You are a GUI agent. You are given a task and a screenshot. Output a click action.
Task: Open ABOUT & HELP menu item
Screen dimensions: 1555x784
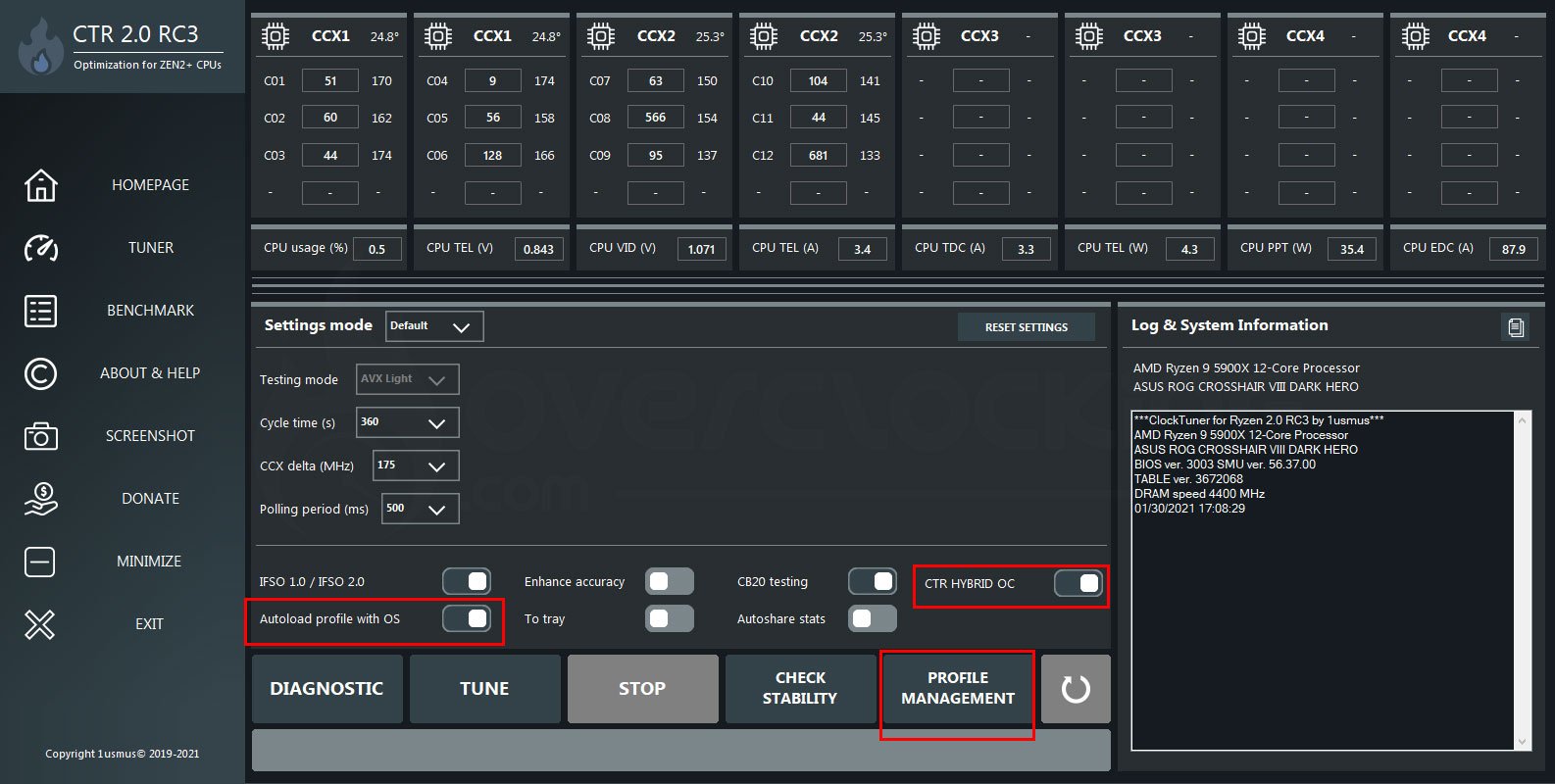(150, 373)
